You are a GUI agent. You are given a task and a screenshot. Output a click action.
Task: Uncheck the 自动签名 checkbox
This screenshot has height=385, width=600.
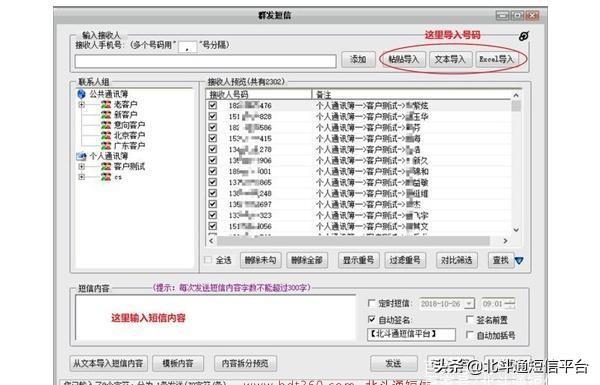coord(371,319)
